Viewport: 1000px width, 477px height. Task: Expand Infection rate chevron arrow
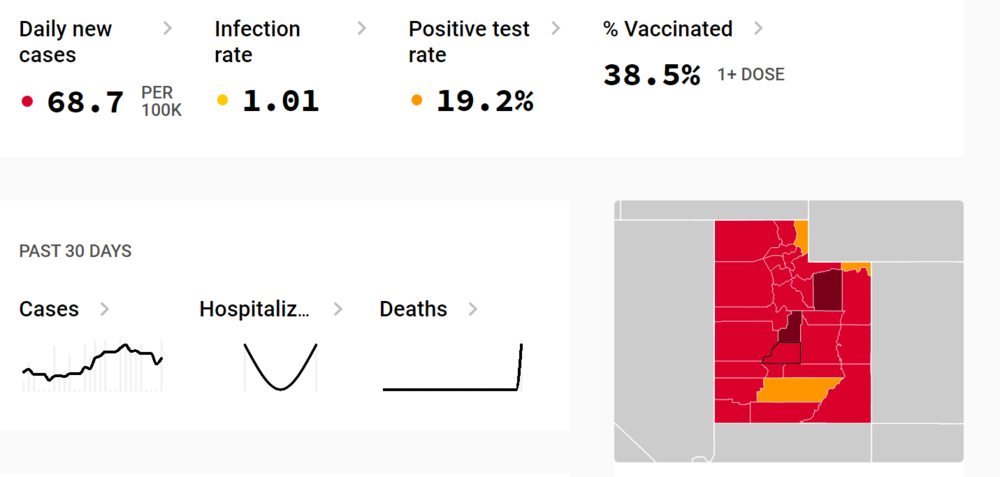point(361,29)
